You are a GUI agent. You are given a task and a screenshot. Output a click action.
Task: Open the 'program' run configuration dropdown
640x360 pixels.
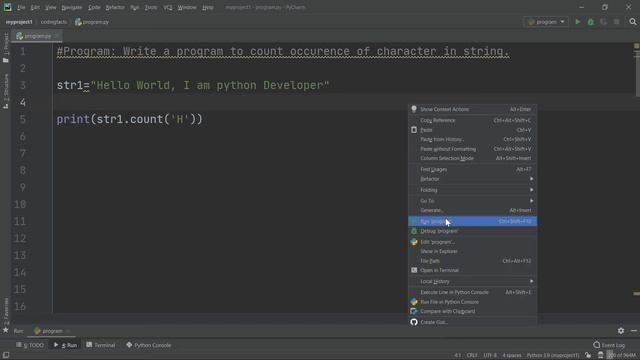click(547, 22)
